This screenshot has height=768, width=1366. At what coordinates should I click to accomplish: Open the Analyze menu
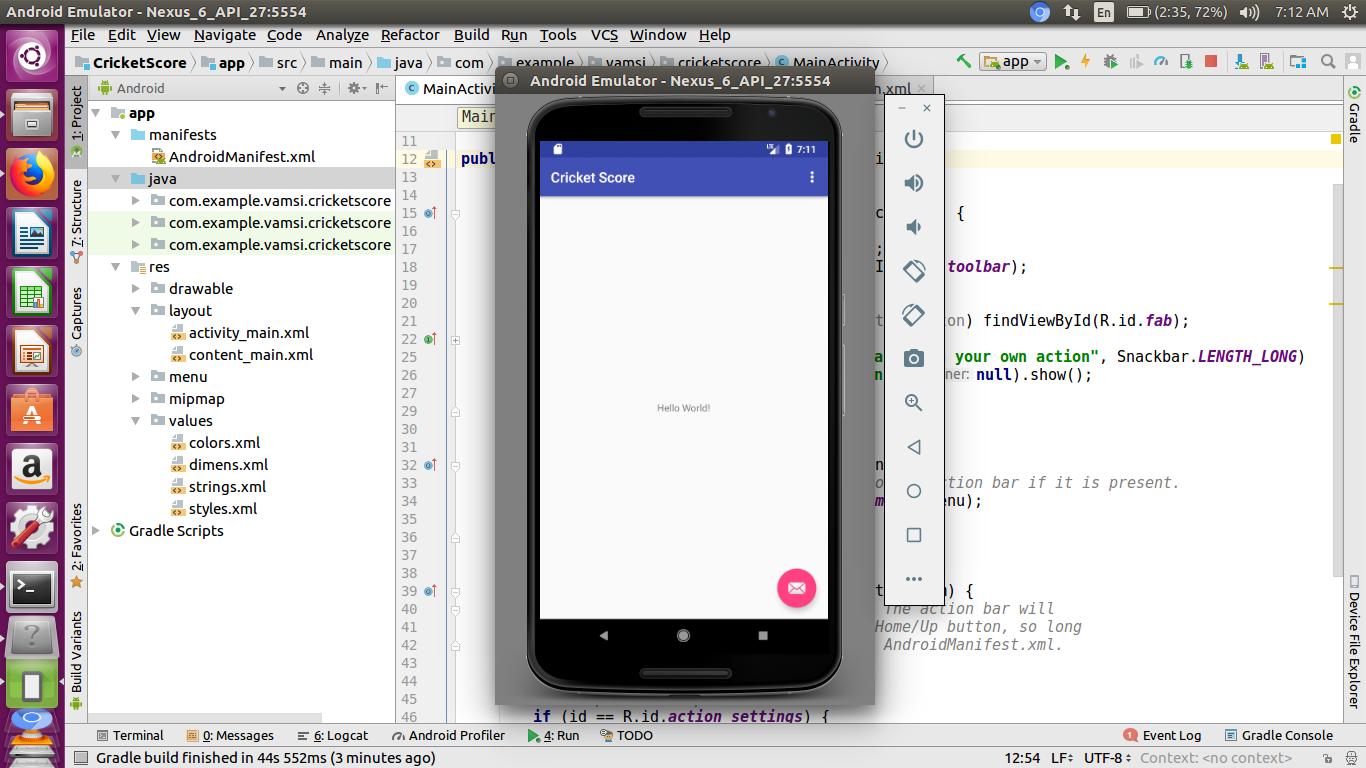(x=343, y=34)
